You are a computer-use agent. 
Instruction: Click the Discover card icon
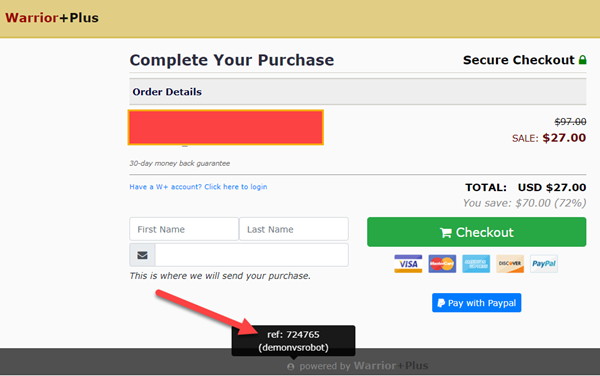tap(510, 264)
